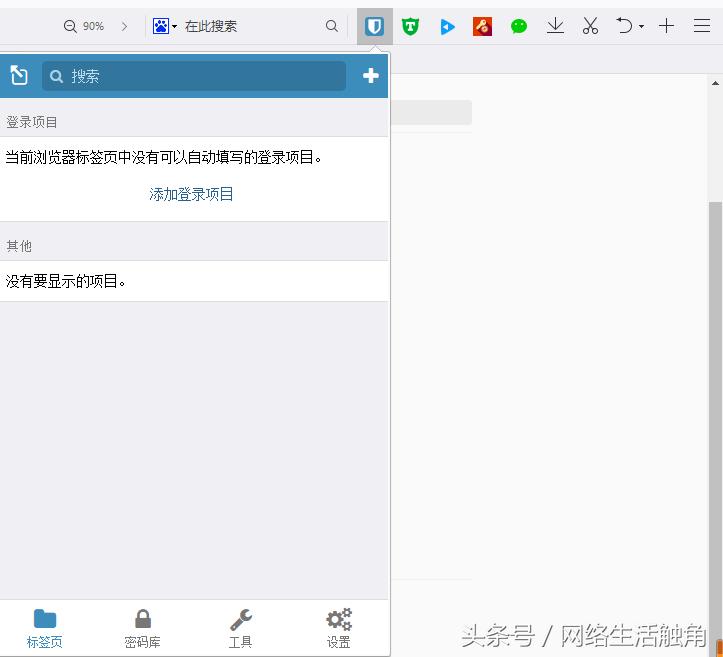Image resolution: width=723 pixels, height=657 pixels.
Task: Click the 90% zoom magnifier icon
Action: click(70, 26)
